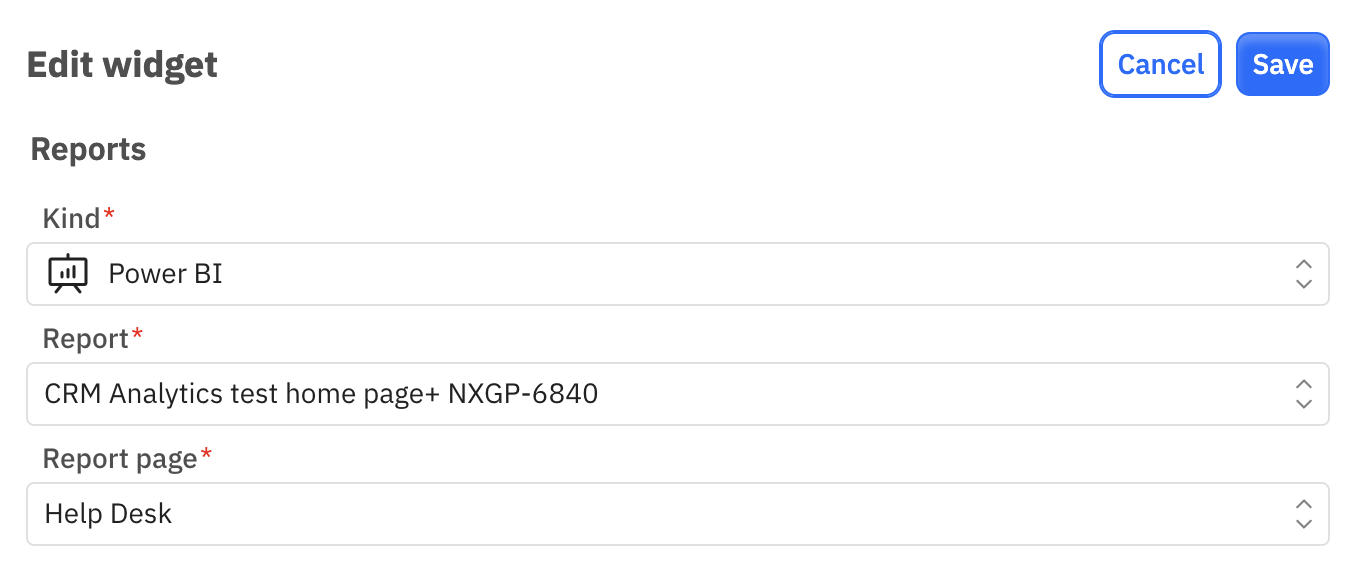
Task: Open the Report page dropdown showing Help Desk
Action: pos(678,514)
